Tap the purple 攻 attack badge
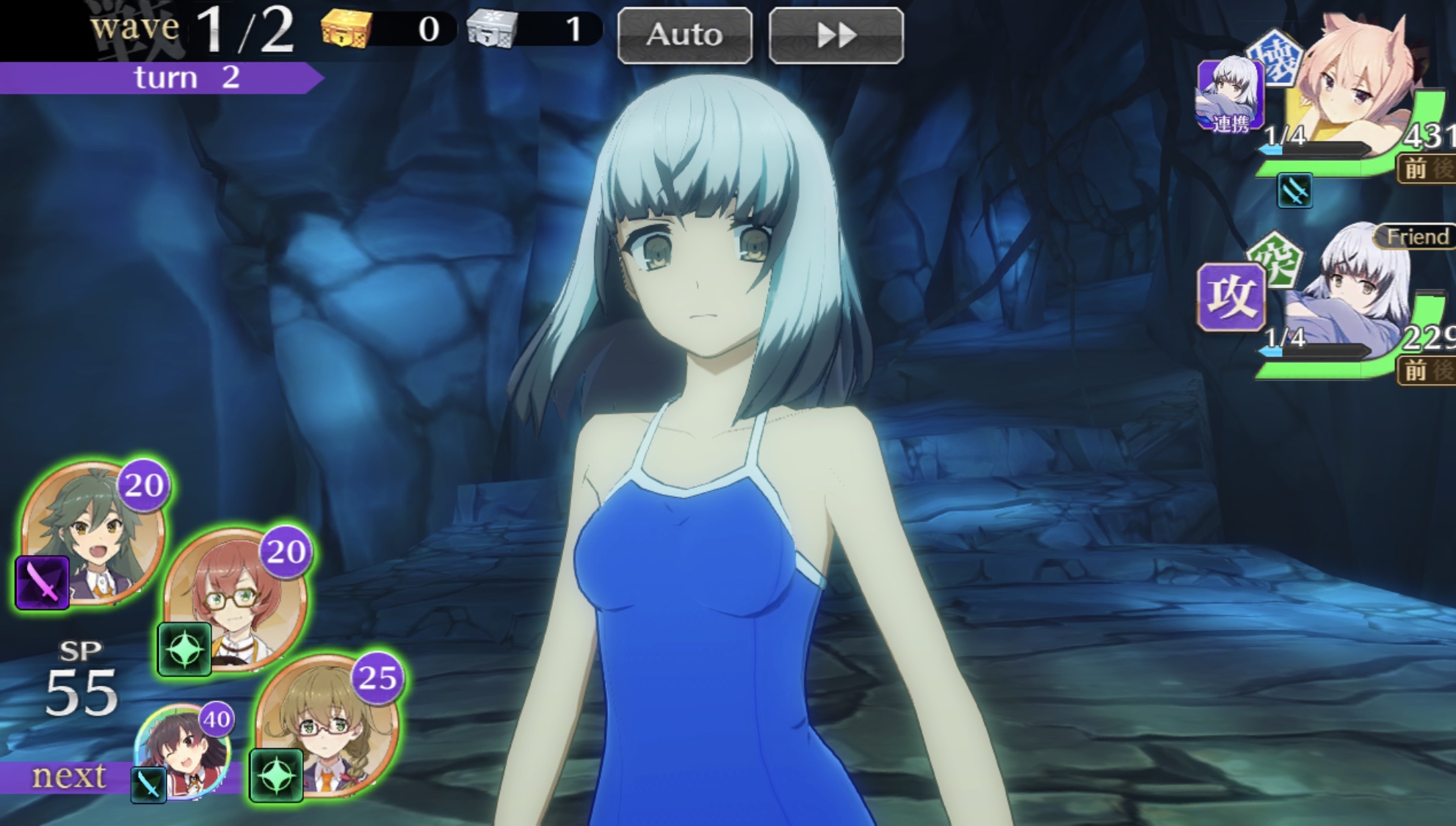Screen dimensions: 1456x826 [x=1231, y=297]
